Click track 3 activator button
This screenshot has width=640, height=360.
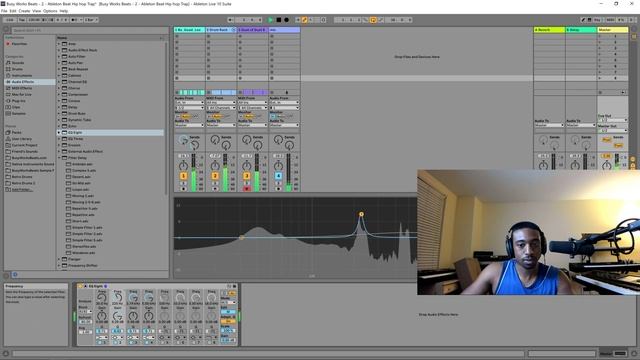coord(247,176)
